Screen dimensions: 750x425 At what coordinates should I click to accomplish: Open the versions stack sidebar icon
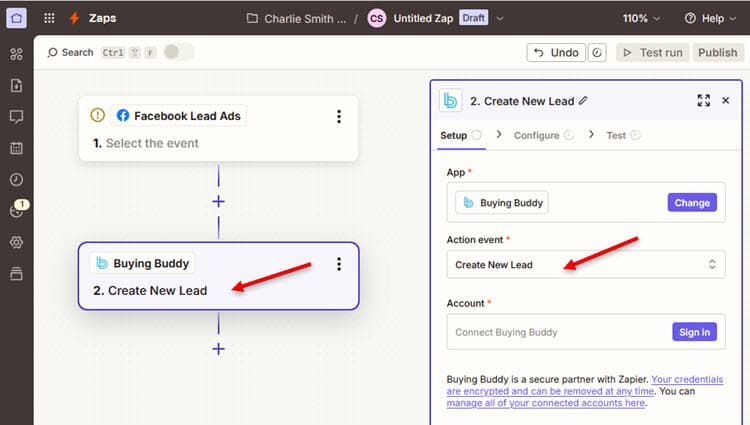point(16,273)
